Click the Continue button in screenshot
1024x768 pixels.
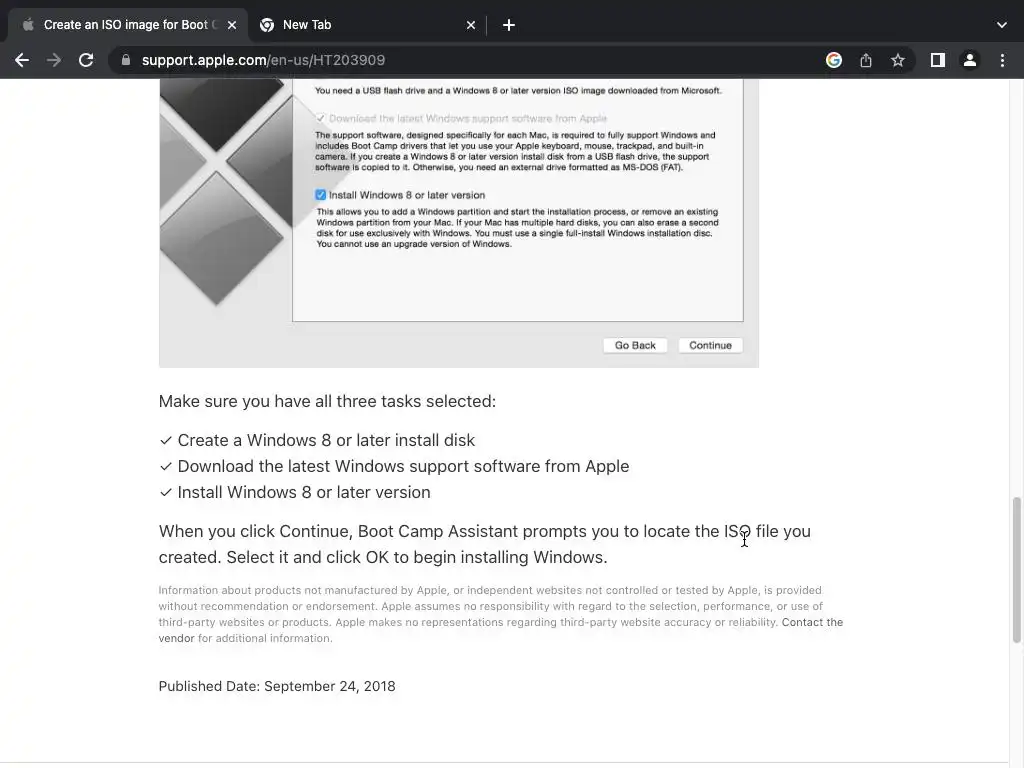click(x=711, y=345)
